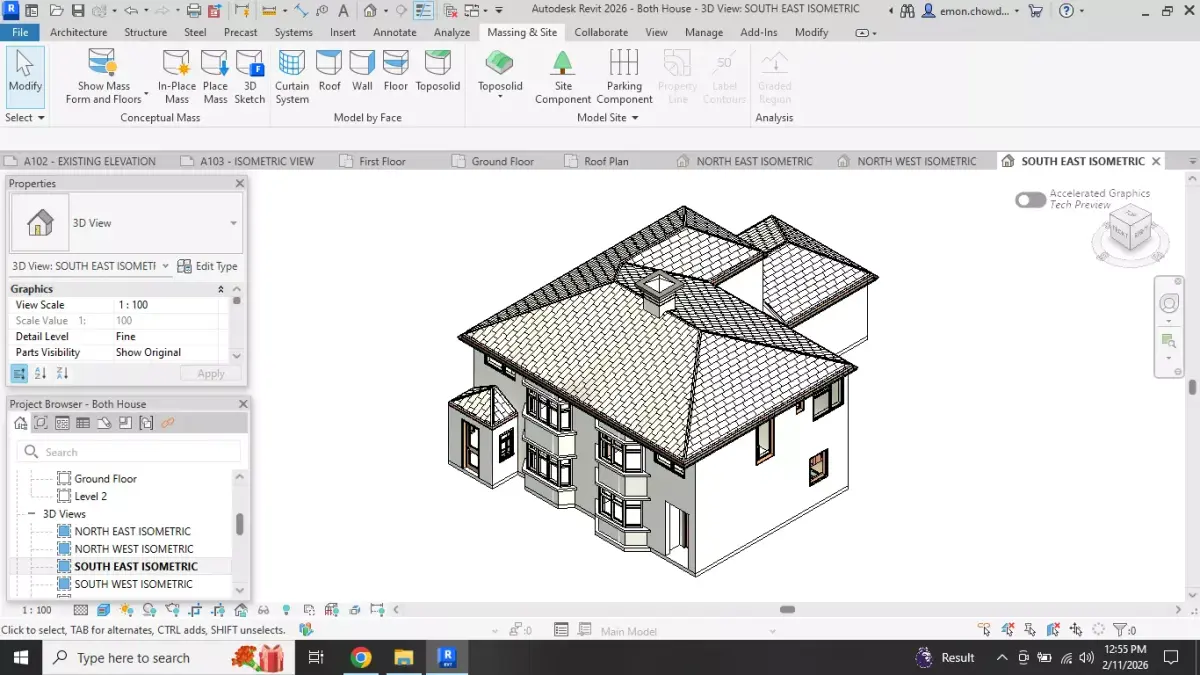The height and width of the screenshot is (675, 1200).
Task: Open the Architecture ribbon tab
Action: (78, 32)
